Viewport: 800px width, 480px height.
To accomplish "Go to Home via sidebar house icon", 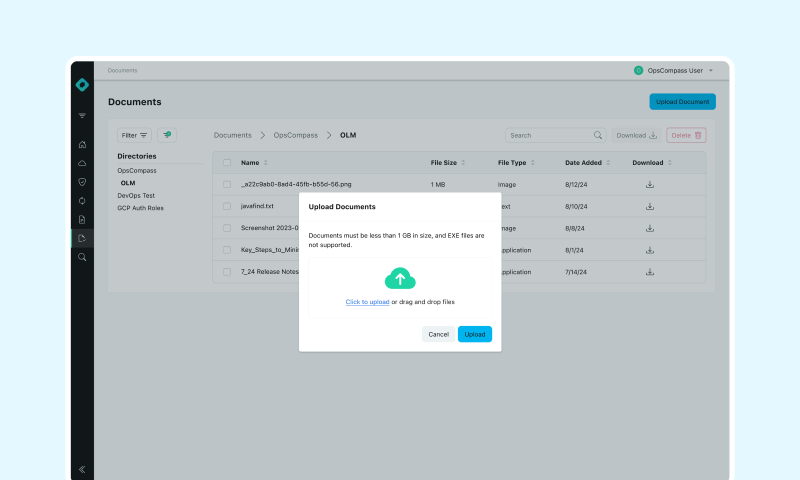I will 82,144.
